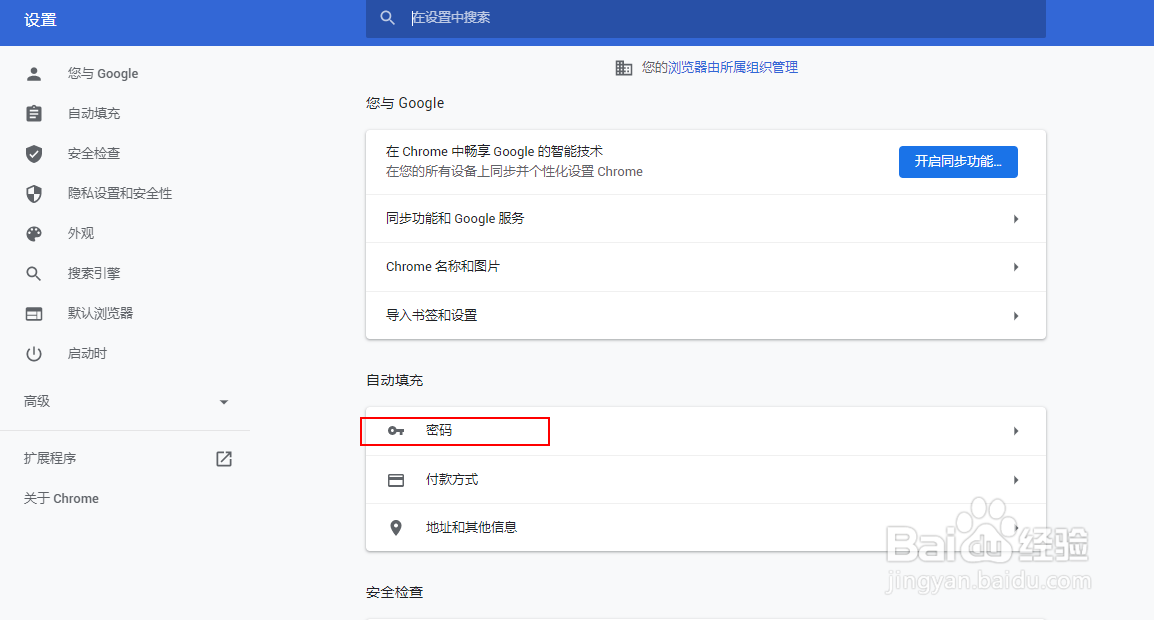Expand arrow for 导入书签和设置
This screenshot has height=620, width=1154.
click(x=1016, y=316)
